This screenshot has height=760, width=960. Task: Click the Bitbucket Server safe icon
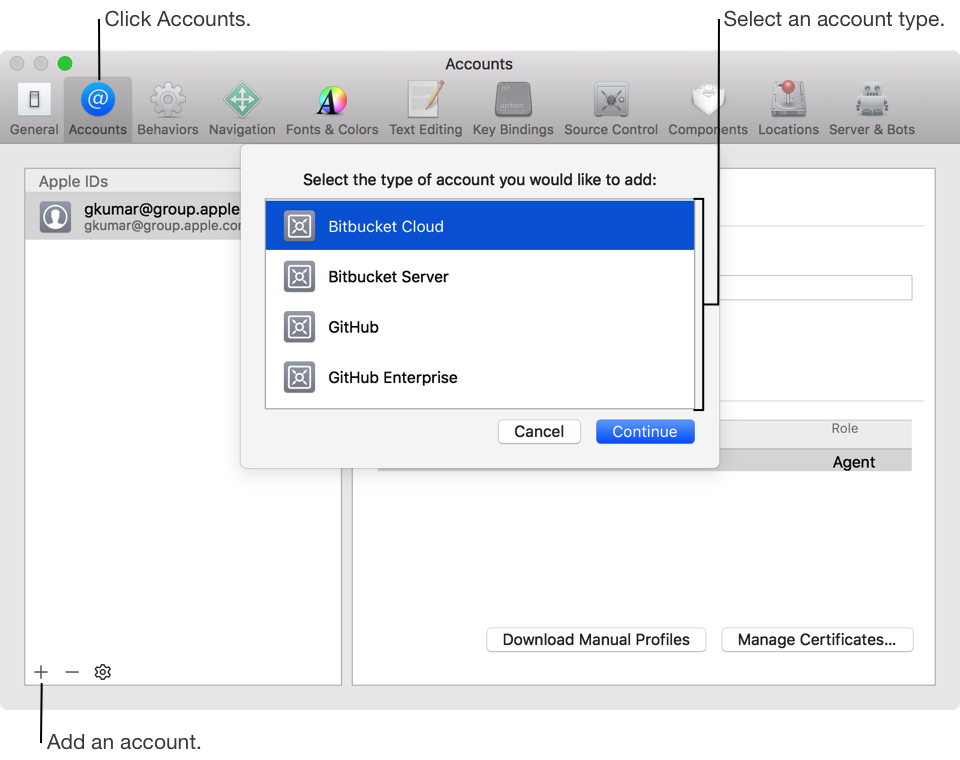(299, 276)
